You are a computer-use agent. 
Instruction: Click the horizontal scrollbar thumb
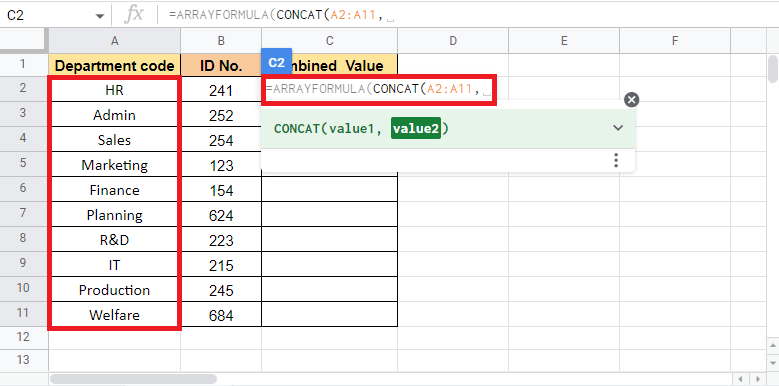(x=133, y=379)
